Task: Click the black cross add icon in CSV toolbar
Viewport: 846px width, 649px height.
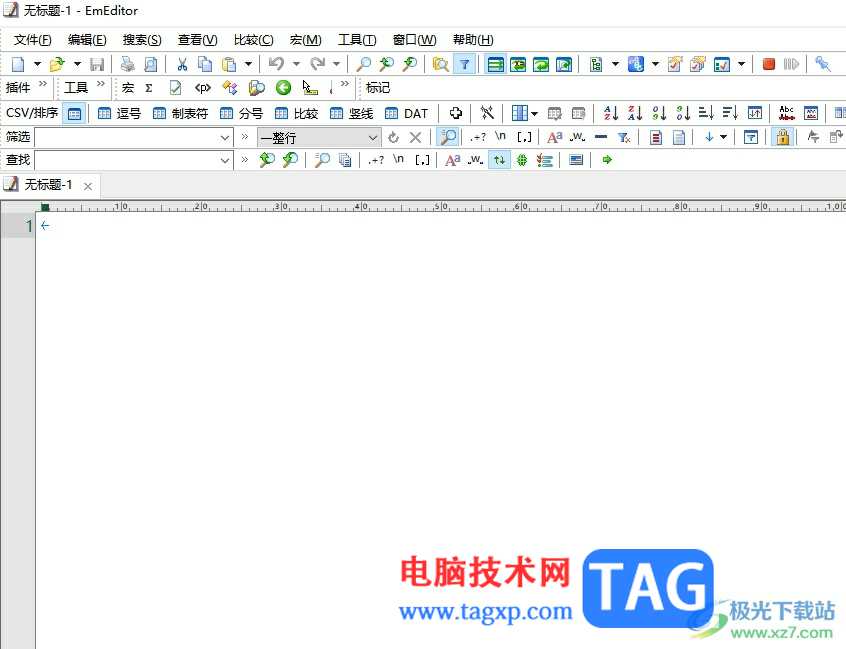Action: [x=456, y=113]
